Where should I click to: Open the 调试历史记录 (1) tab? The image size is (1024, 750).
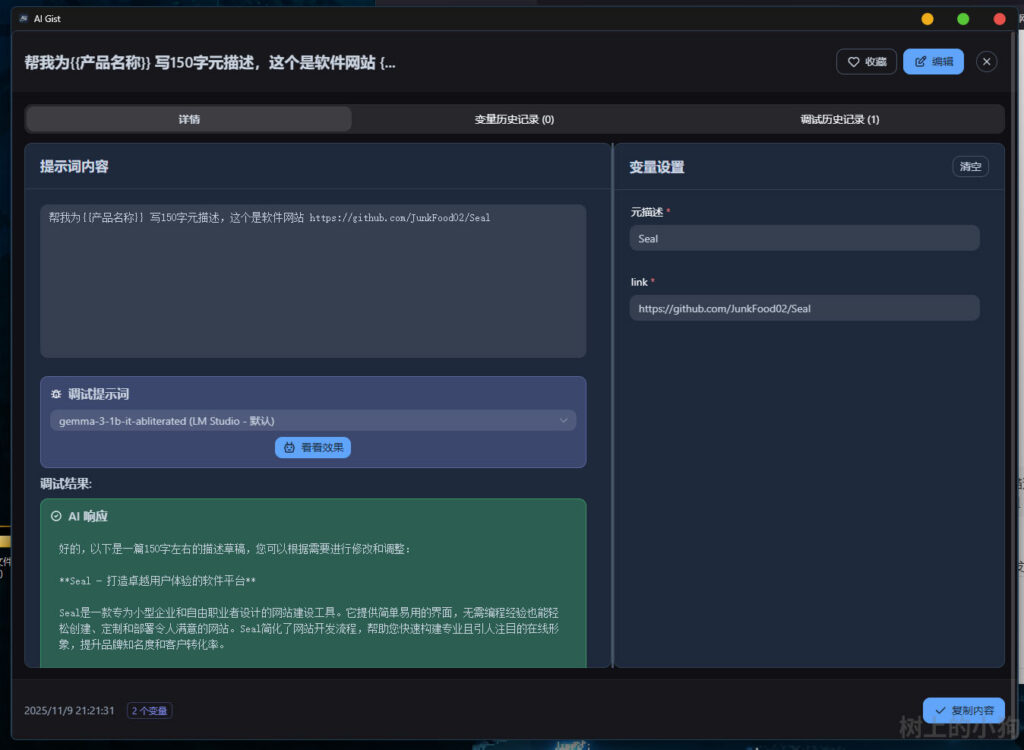pyautogui.click(x=839, y=119)
